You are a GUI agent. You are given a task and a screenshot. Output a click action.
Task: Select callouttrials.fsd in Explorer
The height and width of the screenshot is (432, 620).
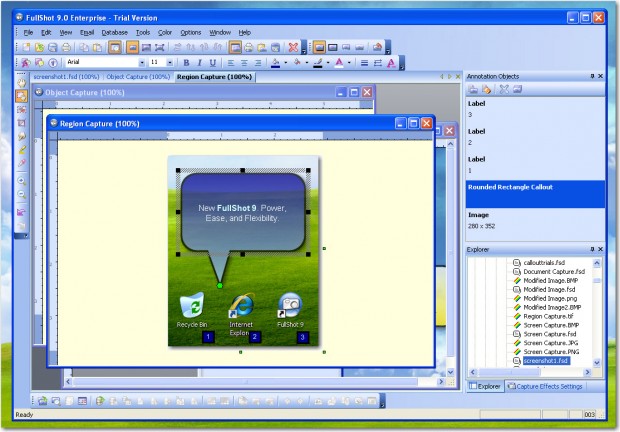[x=544, y=263]
